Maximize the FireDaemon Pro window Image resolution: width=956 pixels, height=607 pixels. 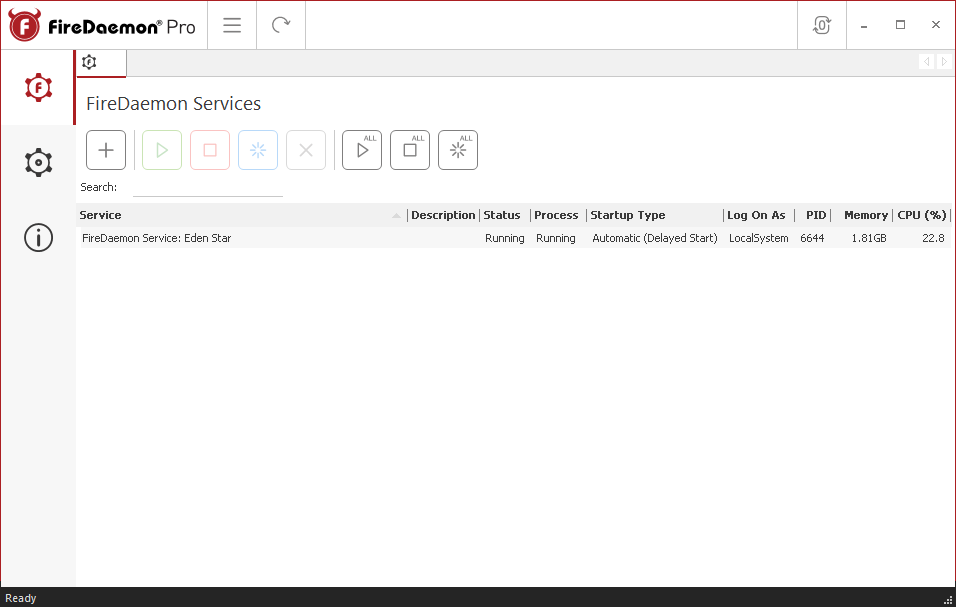(900, 25)
